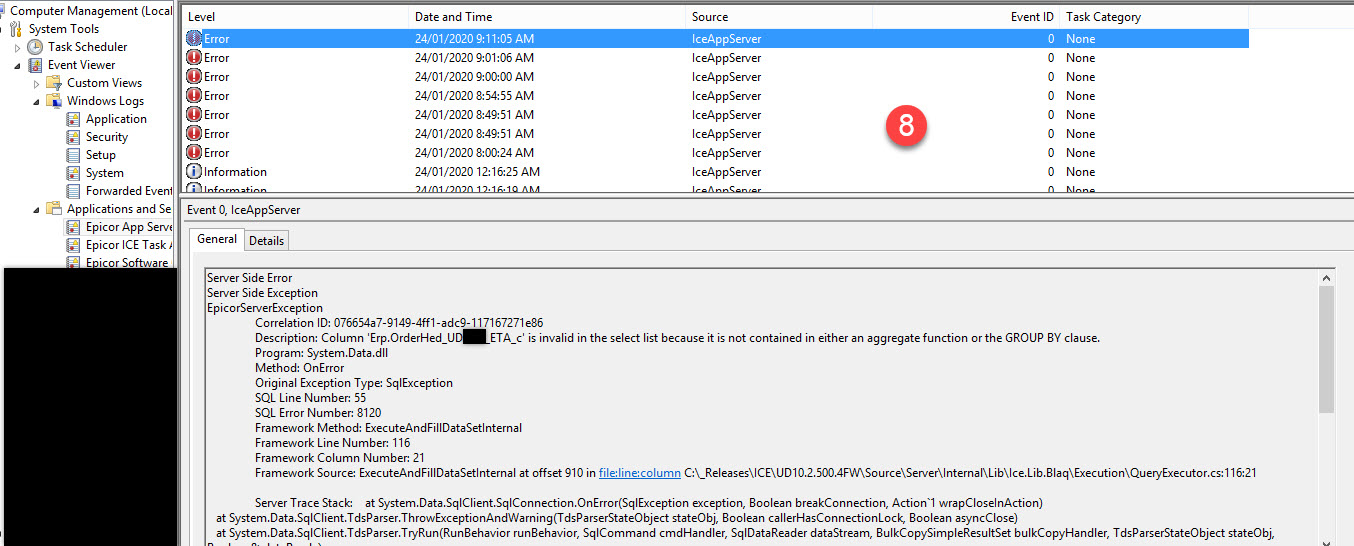Click error icon of 8:54:55 AM event
The width and height of the screenshot is (1354, 546).
(194, 96)
